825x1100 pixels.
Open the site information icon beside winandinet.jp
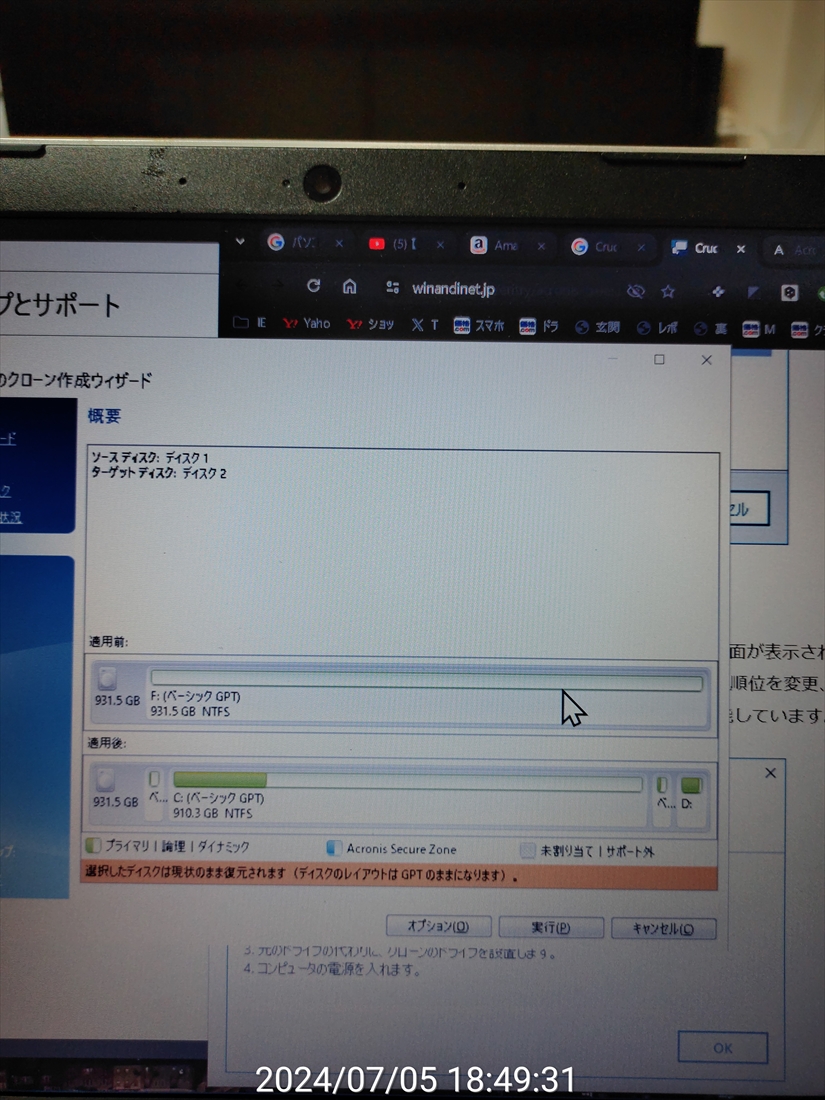coord(392,288)
